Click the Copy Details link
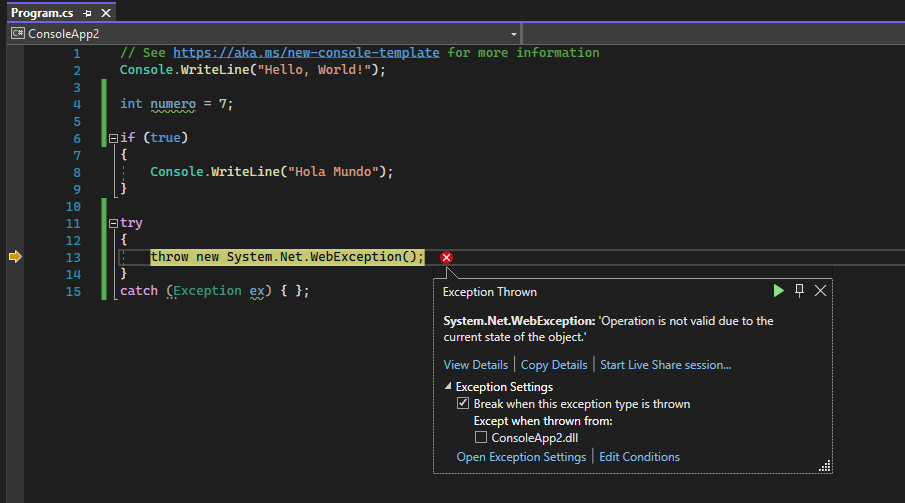Image resolution: width=905 pixels, height=503 pixels. point(554,365)
